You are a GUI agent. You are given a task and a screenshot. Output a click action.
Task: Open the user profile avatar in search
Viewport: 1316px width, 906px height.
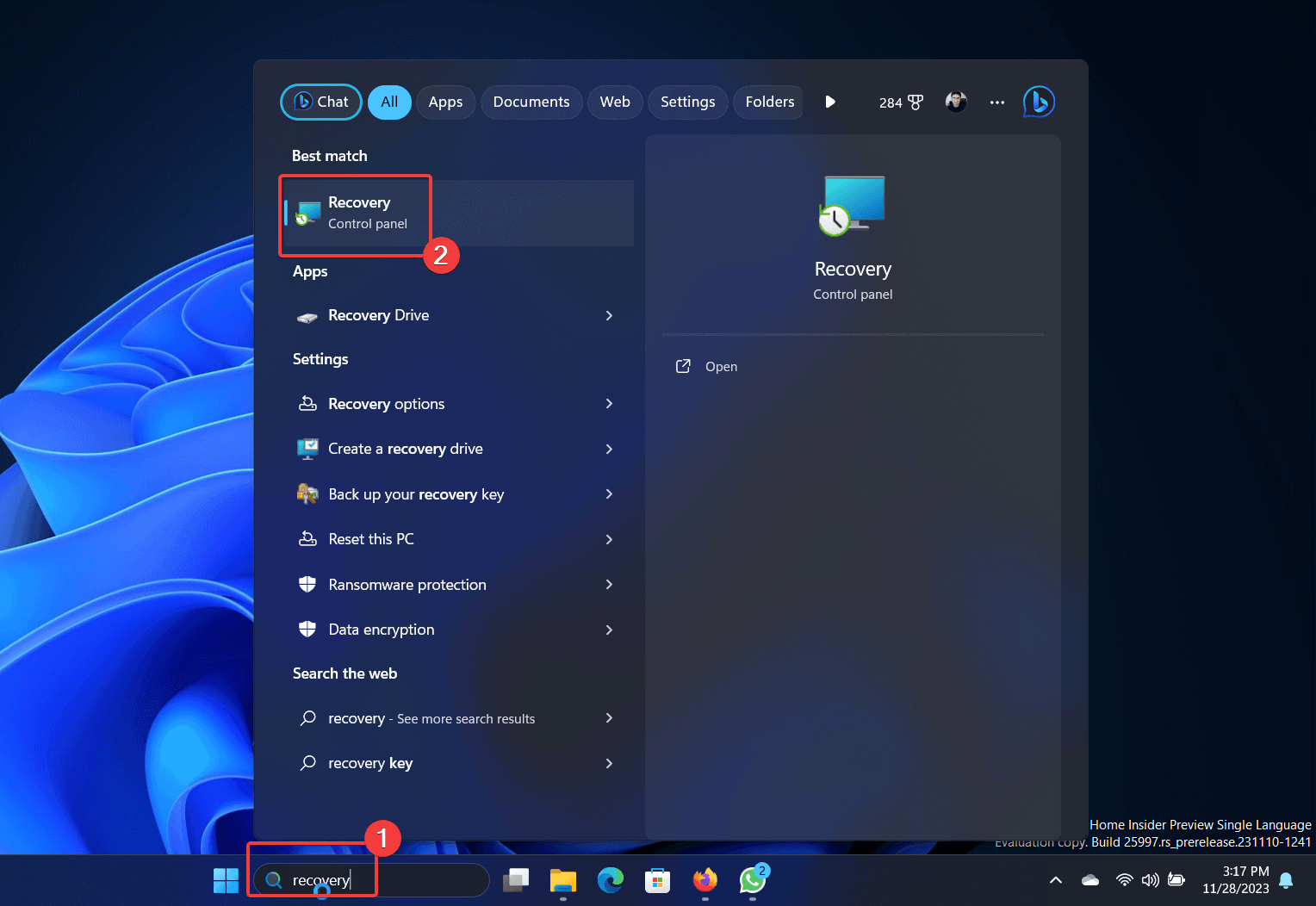[x=956, y=102]
